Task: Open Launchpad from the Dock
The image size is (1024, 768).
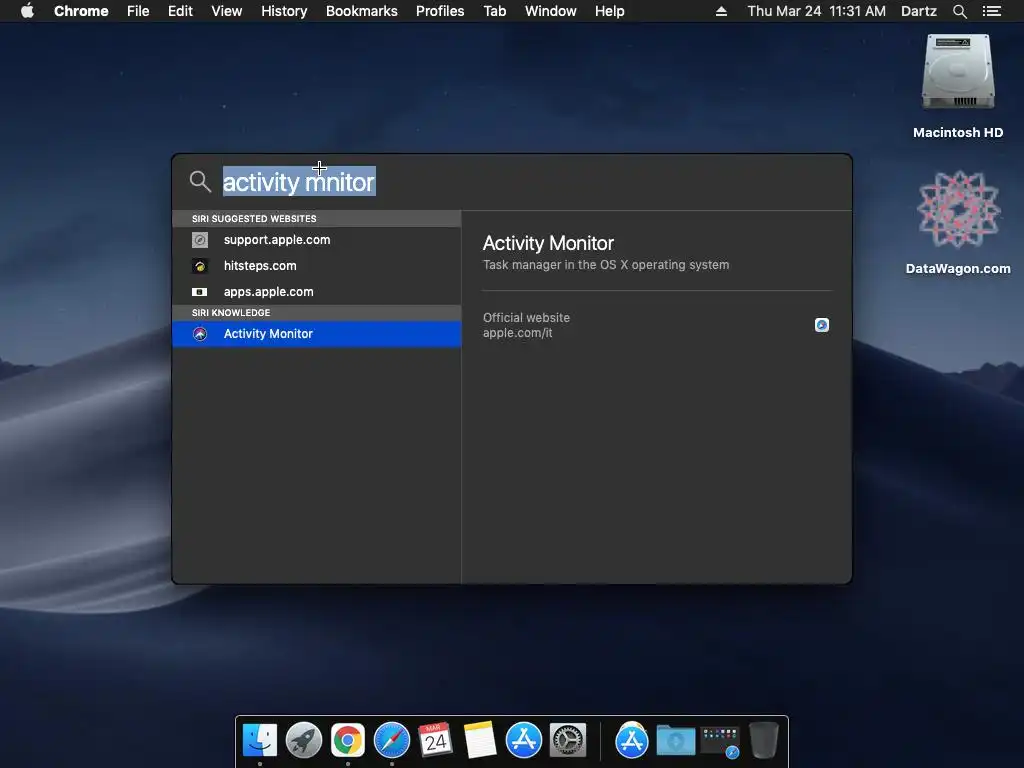Action: (304, 740)
